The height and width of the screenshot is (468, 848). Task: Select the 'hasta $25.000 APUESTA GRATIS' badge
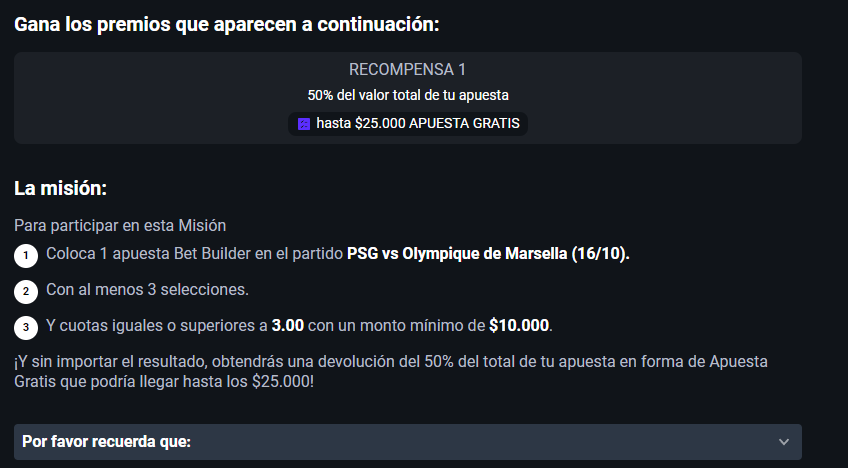408,124
